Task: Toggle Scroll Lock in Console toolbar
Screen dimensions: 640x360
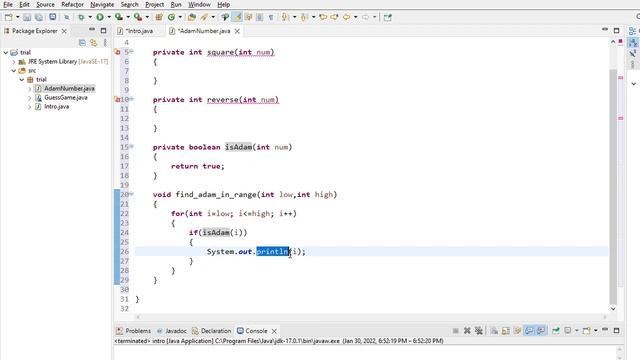Action: (506, 331)
